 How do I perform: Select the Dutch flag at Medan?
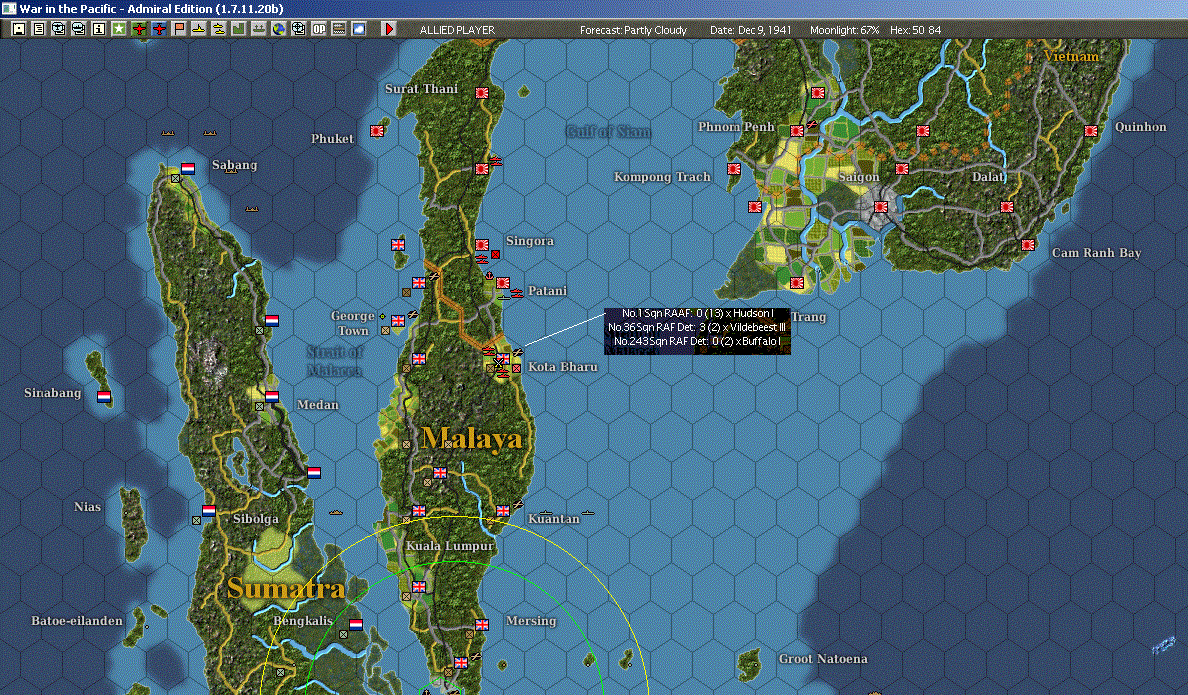[x=272, y=396]
